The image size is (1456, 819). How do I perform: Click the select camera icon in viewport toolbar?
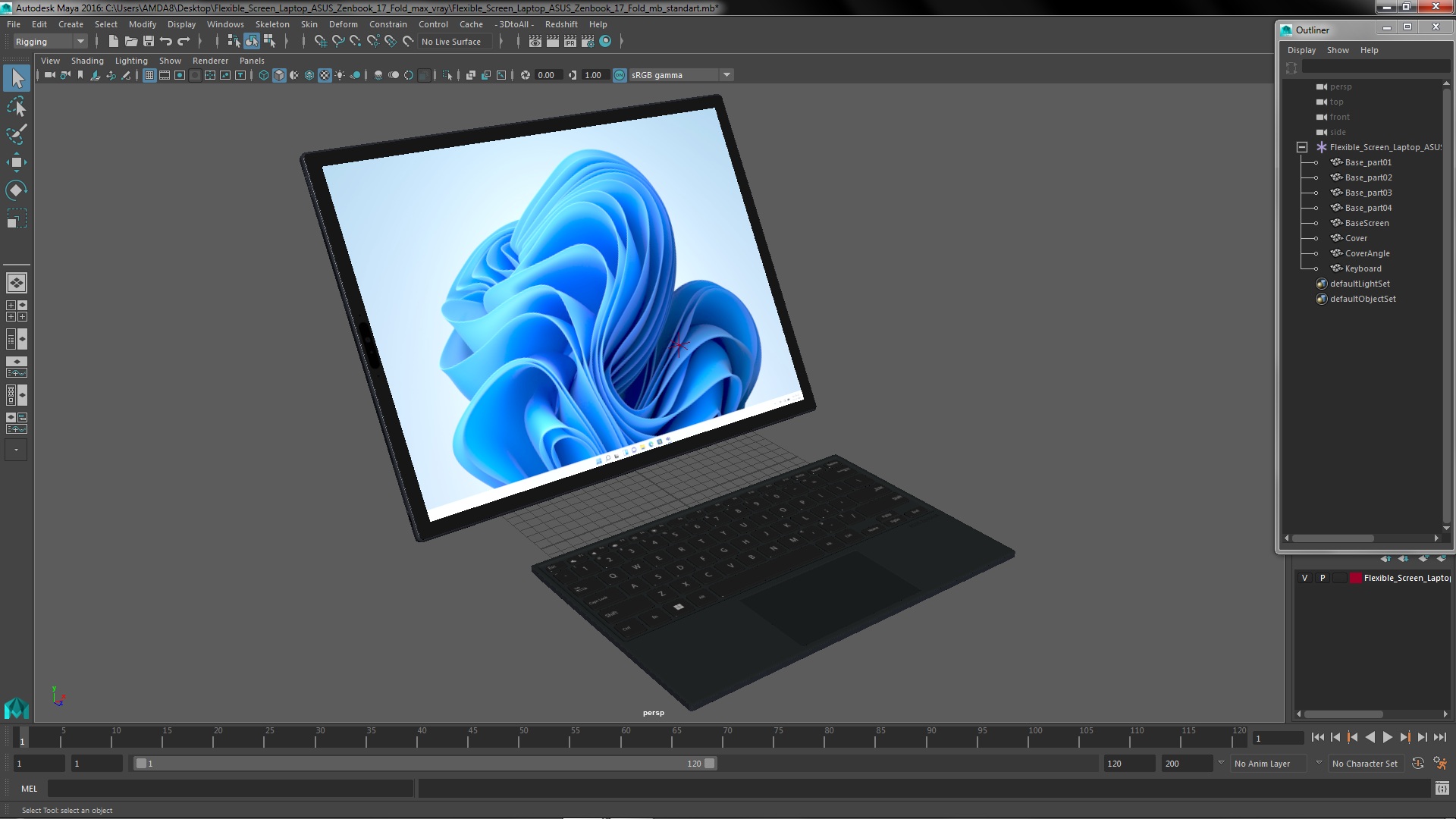pos(49,75)
